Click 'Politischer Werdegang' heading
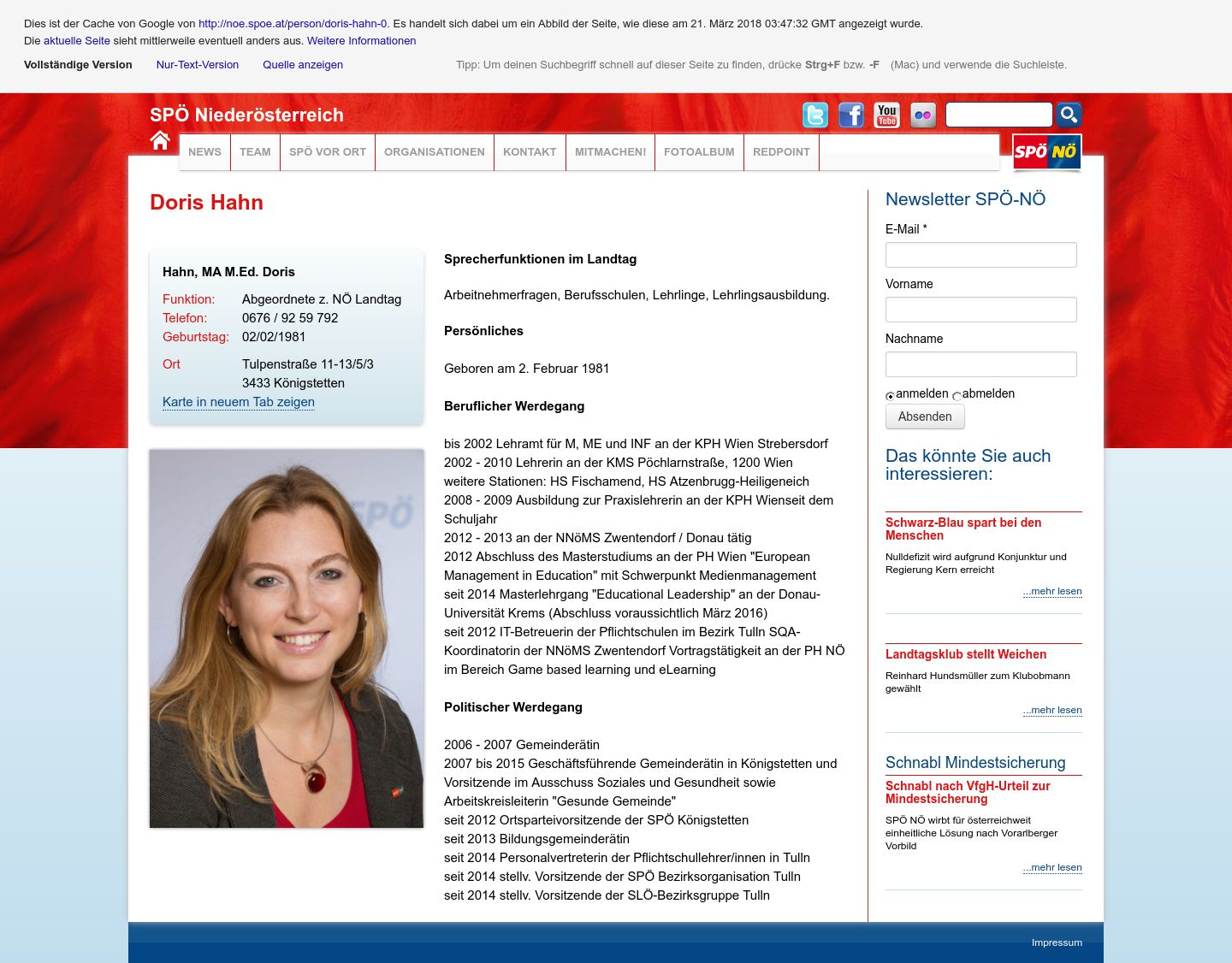The image size is (1232, 963). point(513,707)
